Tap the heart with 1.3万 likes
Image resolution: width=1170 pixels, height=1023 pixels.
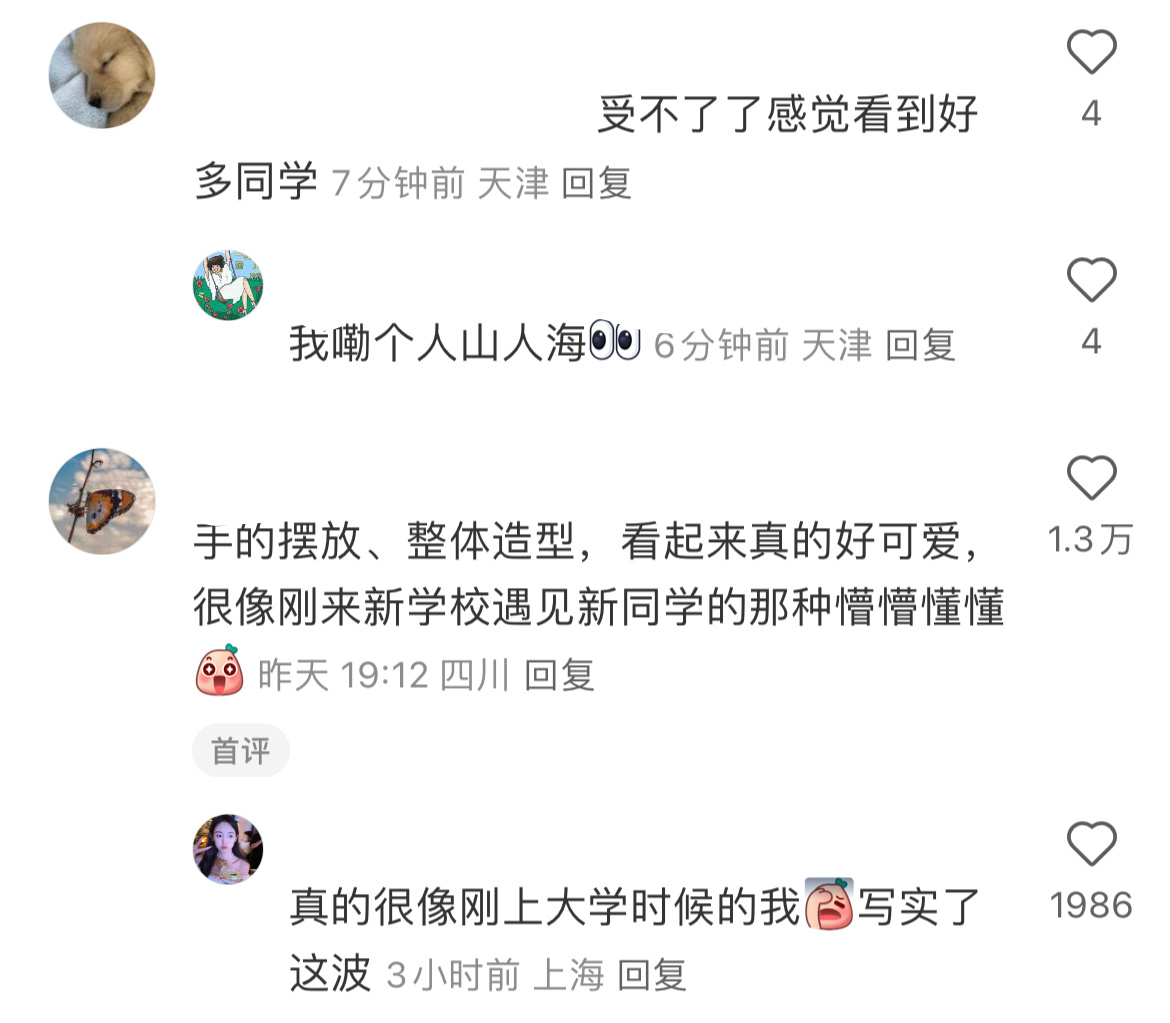[x=1091, y=477]
